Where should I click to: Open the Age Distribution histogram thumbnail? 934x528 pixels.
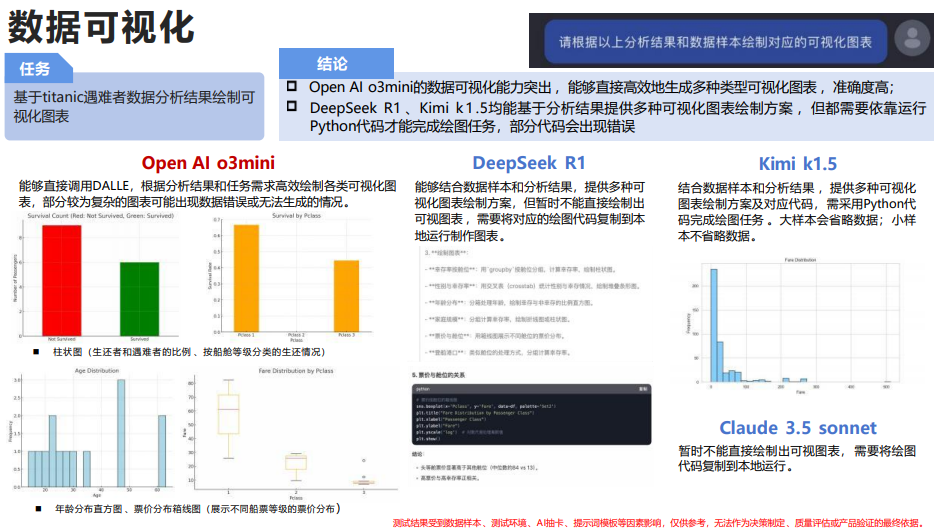click(89, 431)
